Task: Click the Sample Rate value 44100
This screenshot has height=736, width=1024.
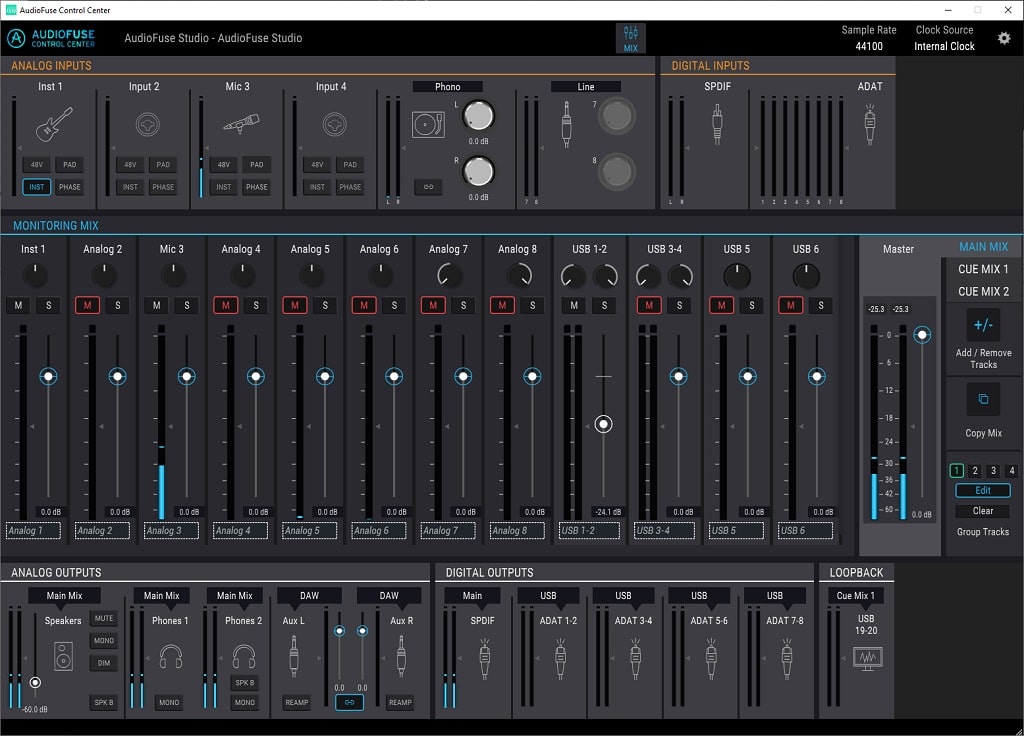Action: click(869, 46)
